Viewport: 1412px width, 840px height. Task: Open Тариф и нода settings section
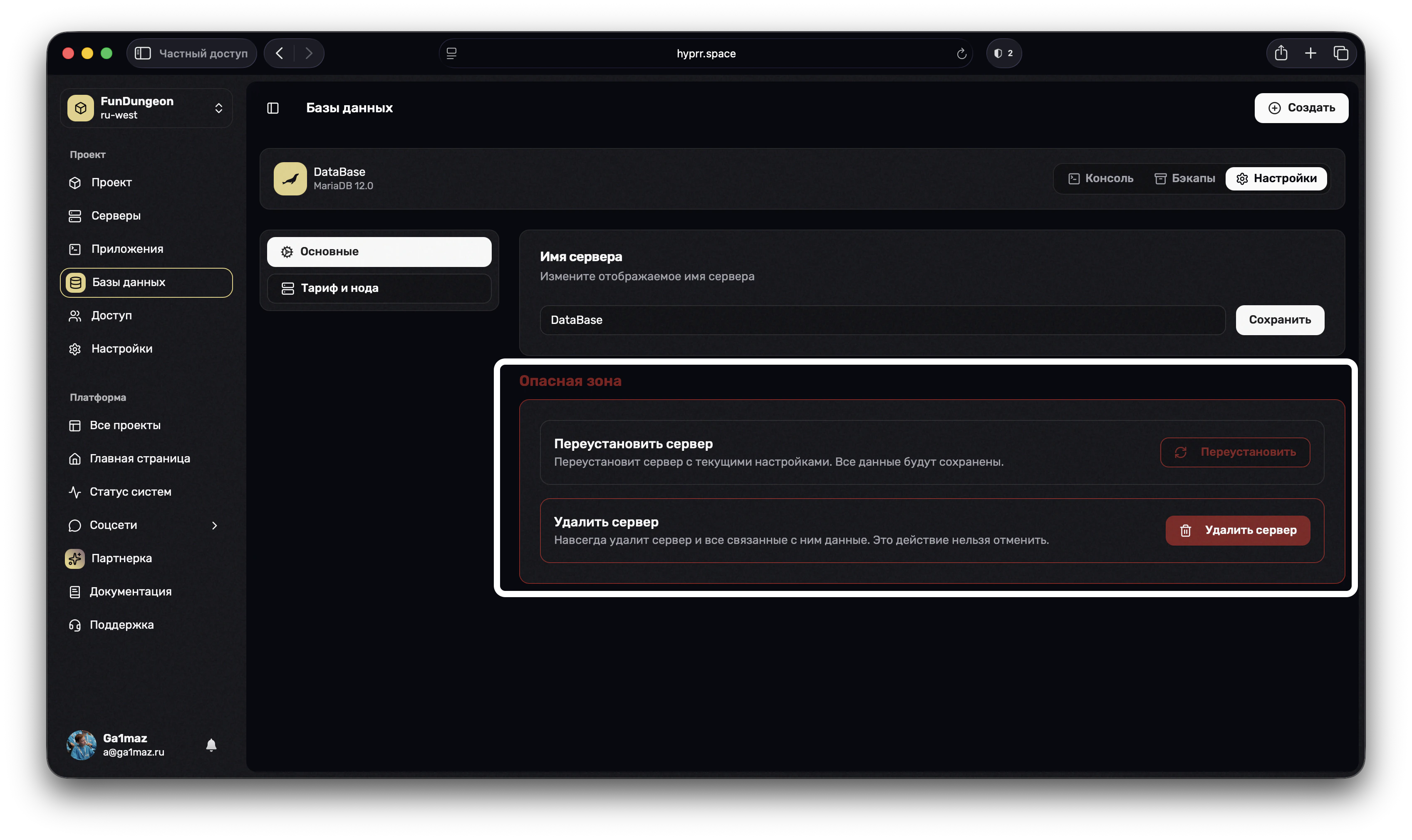[x=379, y=288]
